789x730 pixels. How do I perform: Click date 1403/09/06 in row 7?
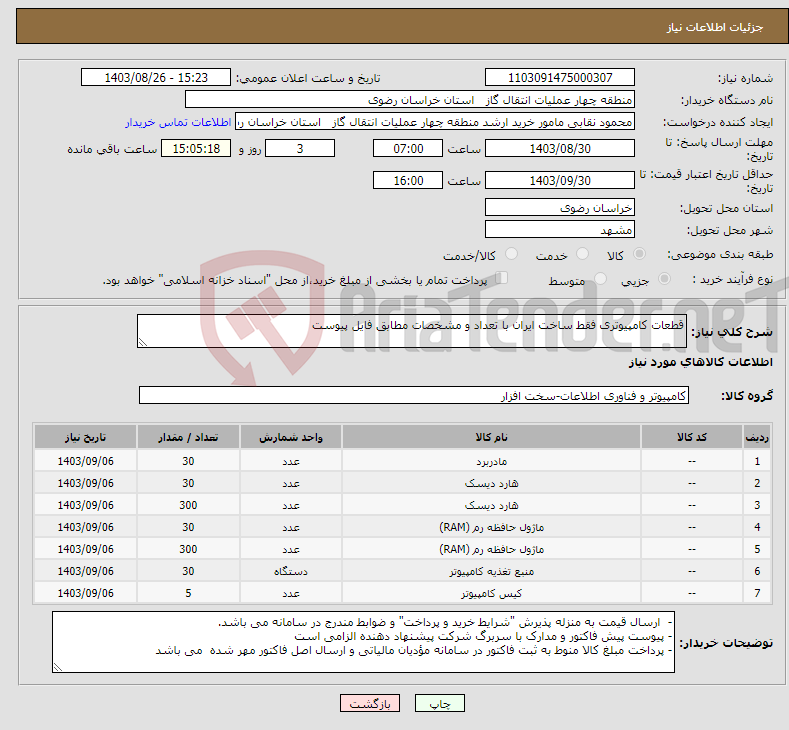coord(86,593)
